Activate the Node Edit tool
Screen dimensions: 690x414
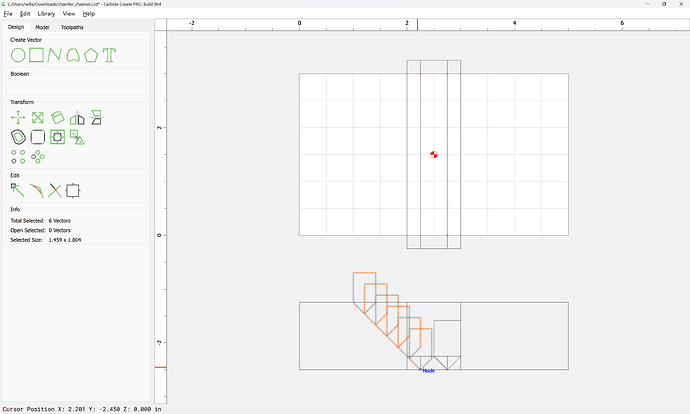(17, 189)
